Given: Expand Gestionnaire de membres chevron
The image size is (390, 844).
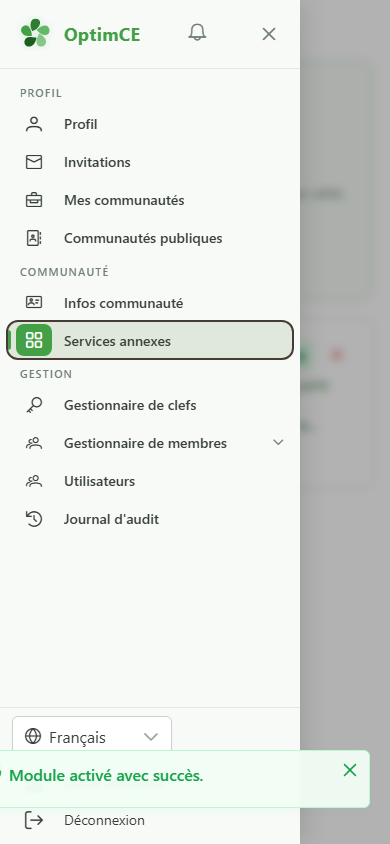Looking at the screenshot, I should coord(278,442).
